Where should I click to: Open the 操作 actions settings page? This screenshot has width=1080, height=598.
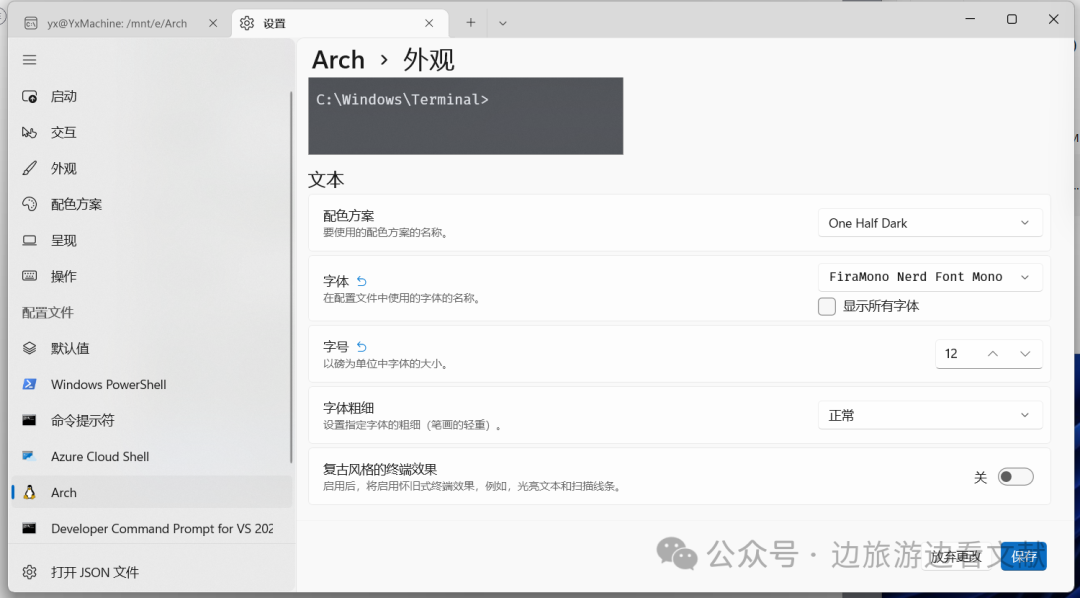(152, 276)
